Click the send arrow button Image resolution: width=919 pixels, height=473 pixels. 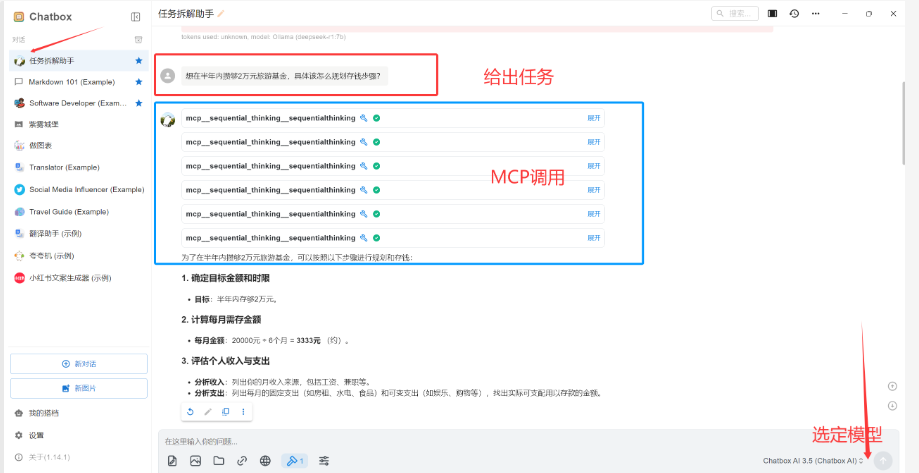pos(883,460)
